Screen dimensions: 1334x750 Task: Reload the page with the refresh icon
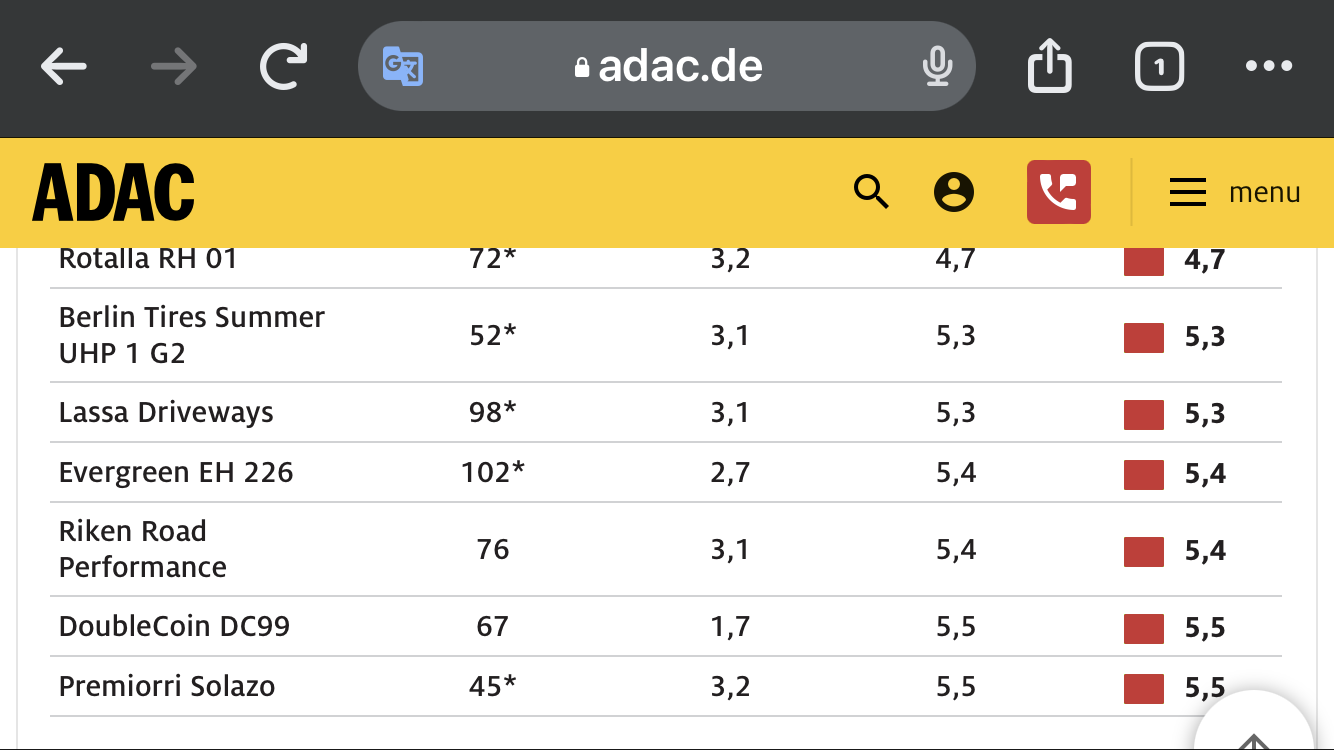pyautogui.click(x=284, y=67)
